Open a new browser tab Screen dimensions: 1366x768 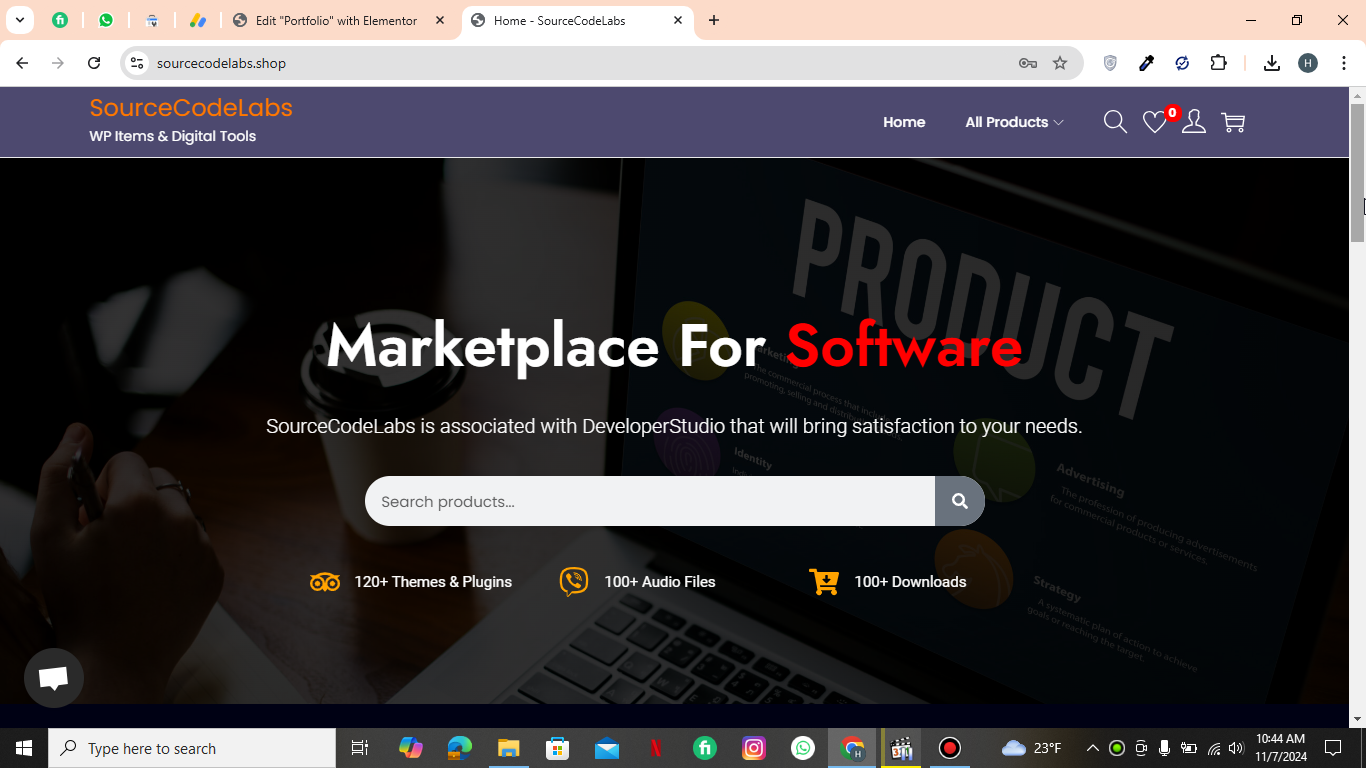713,20
